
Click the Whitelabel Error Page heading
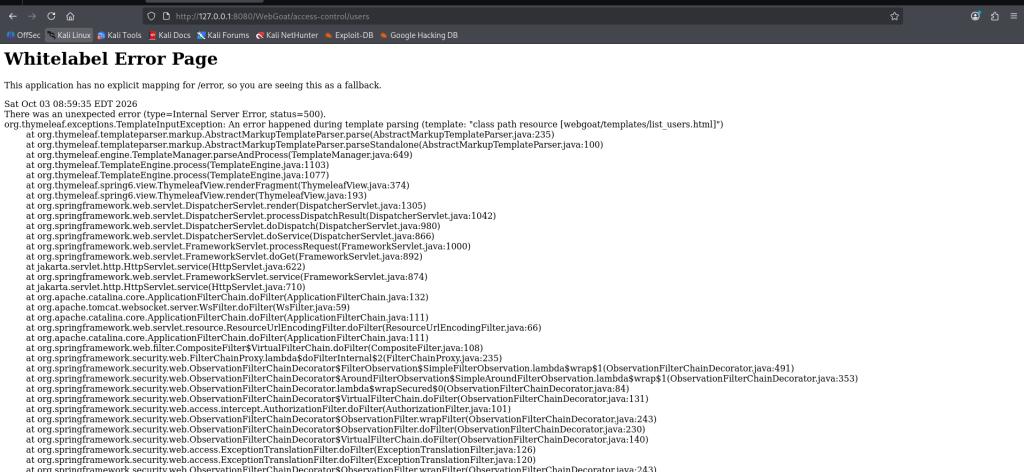pyautogui.click(x=111, y=59)
